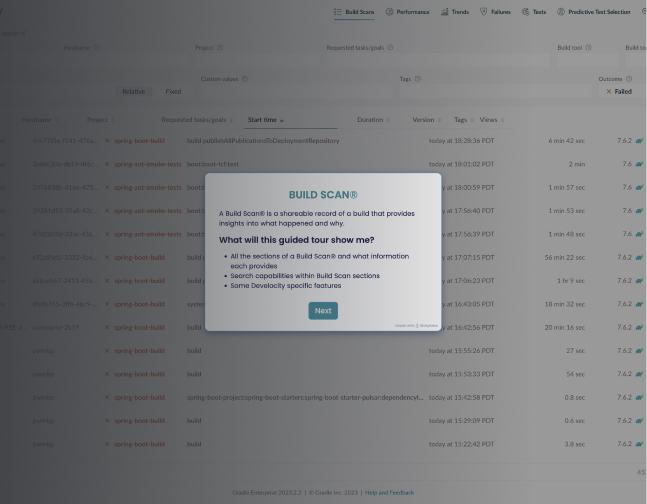
Task: Click the failed X icon in the 18:28:36 row
Action: [107, 141]
